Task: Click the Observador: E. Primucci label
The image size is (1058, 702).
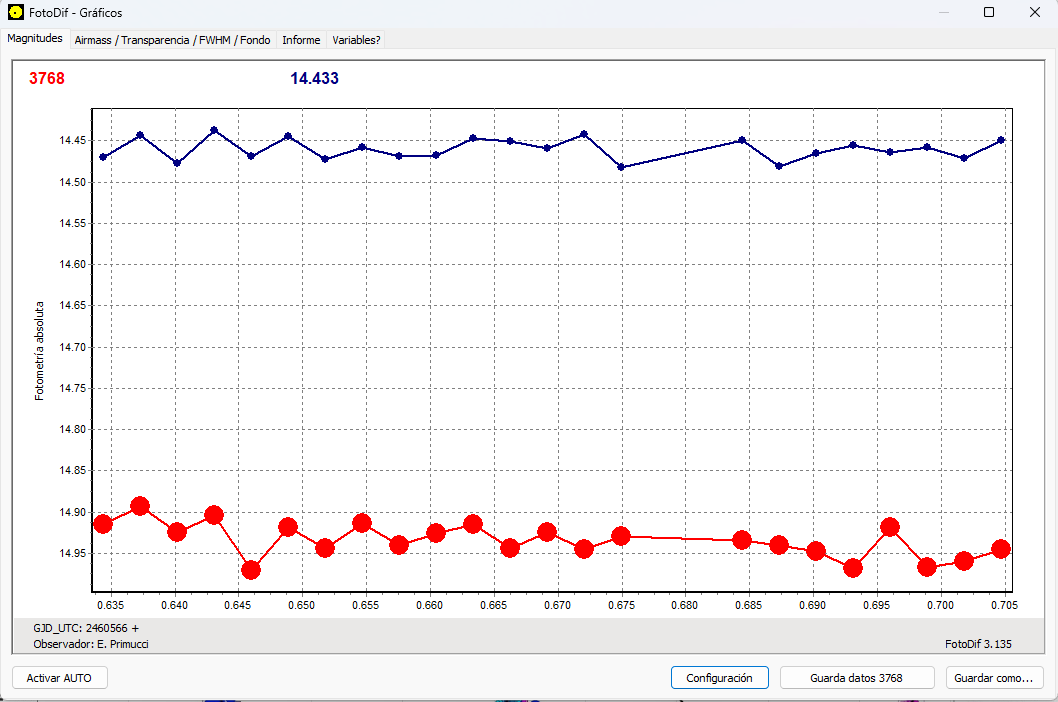Action: point(90,643)
